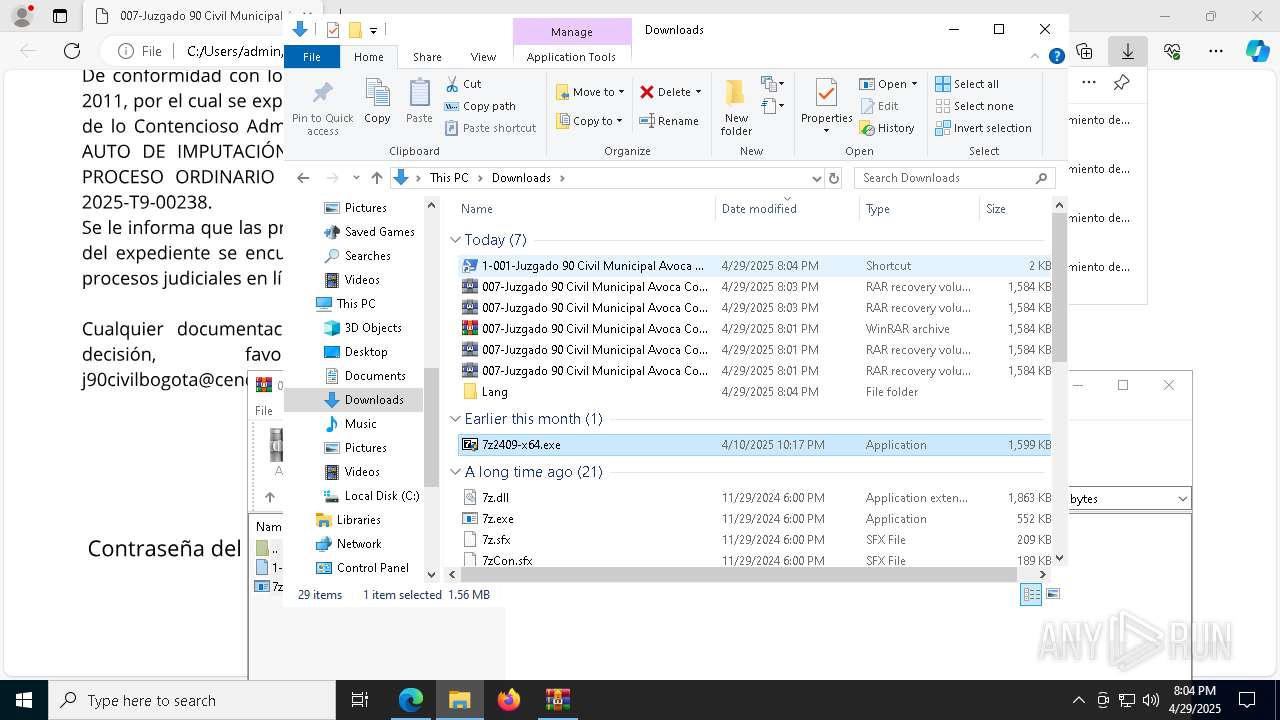This screenshot has width=1280, height=720.
Task: Click Invert selection in ribbon
Action: [x=983, y=128]
